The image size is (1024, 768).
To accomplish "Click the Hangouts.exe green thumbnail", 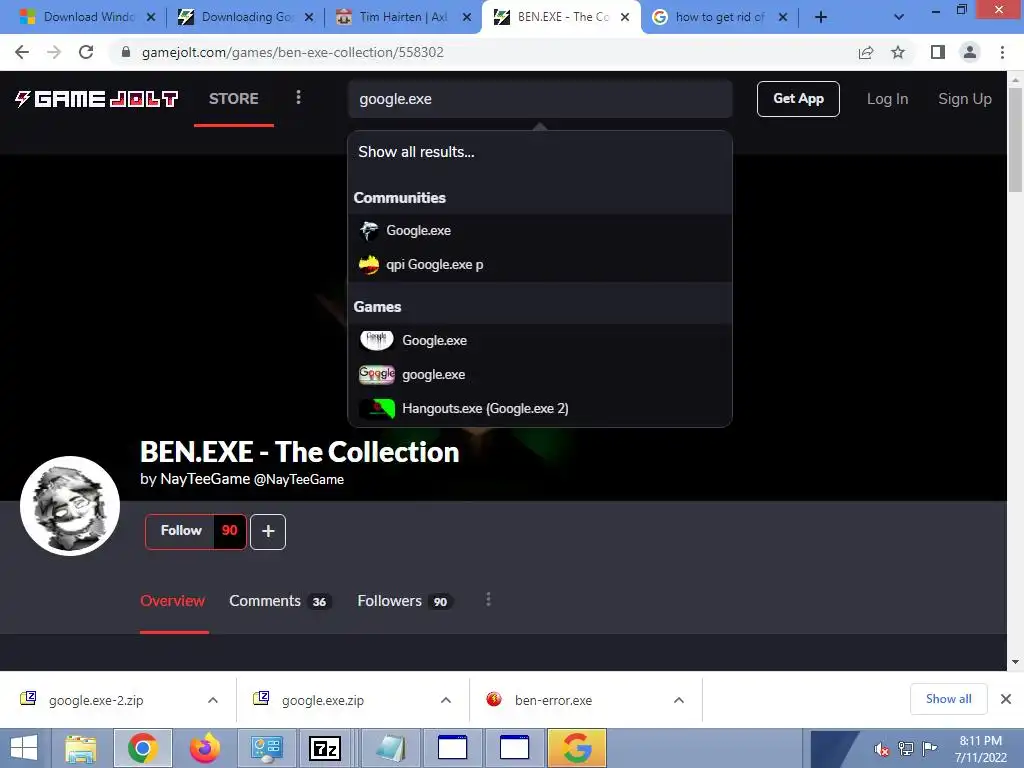I will tap(377, 409).
